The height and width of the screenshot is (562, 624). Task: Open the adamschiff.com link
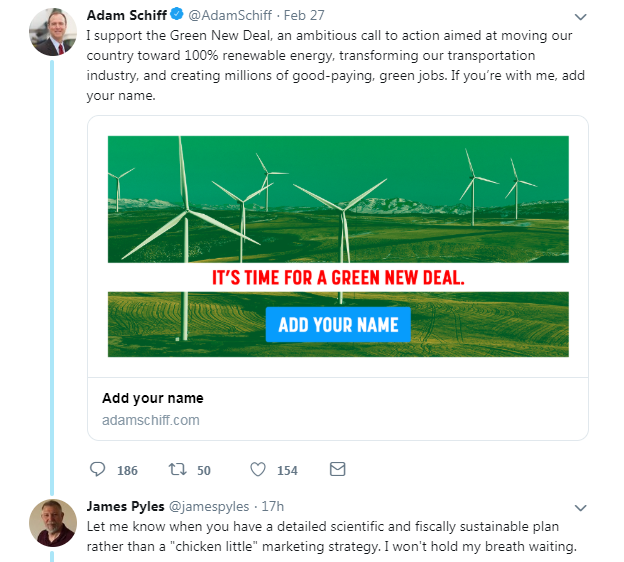[151, 420]
